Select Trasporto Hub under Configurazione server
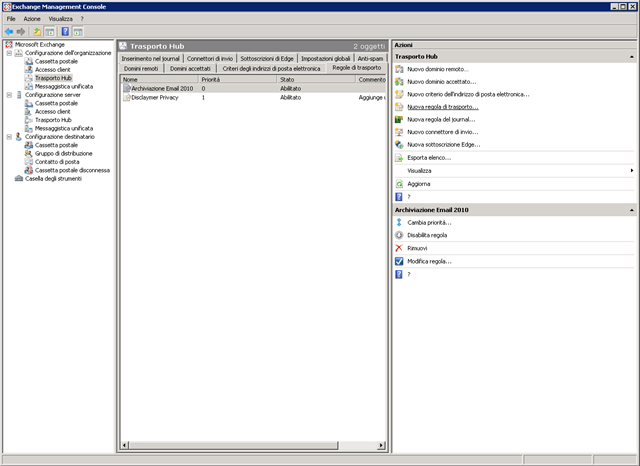Screen dimensions: 640x466 (x=53, y=120)
